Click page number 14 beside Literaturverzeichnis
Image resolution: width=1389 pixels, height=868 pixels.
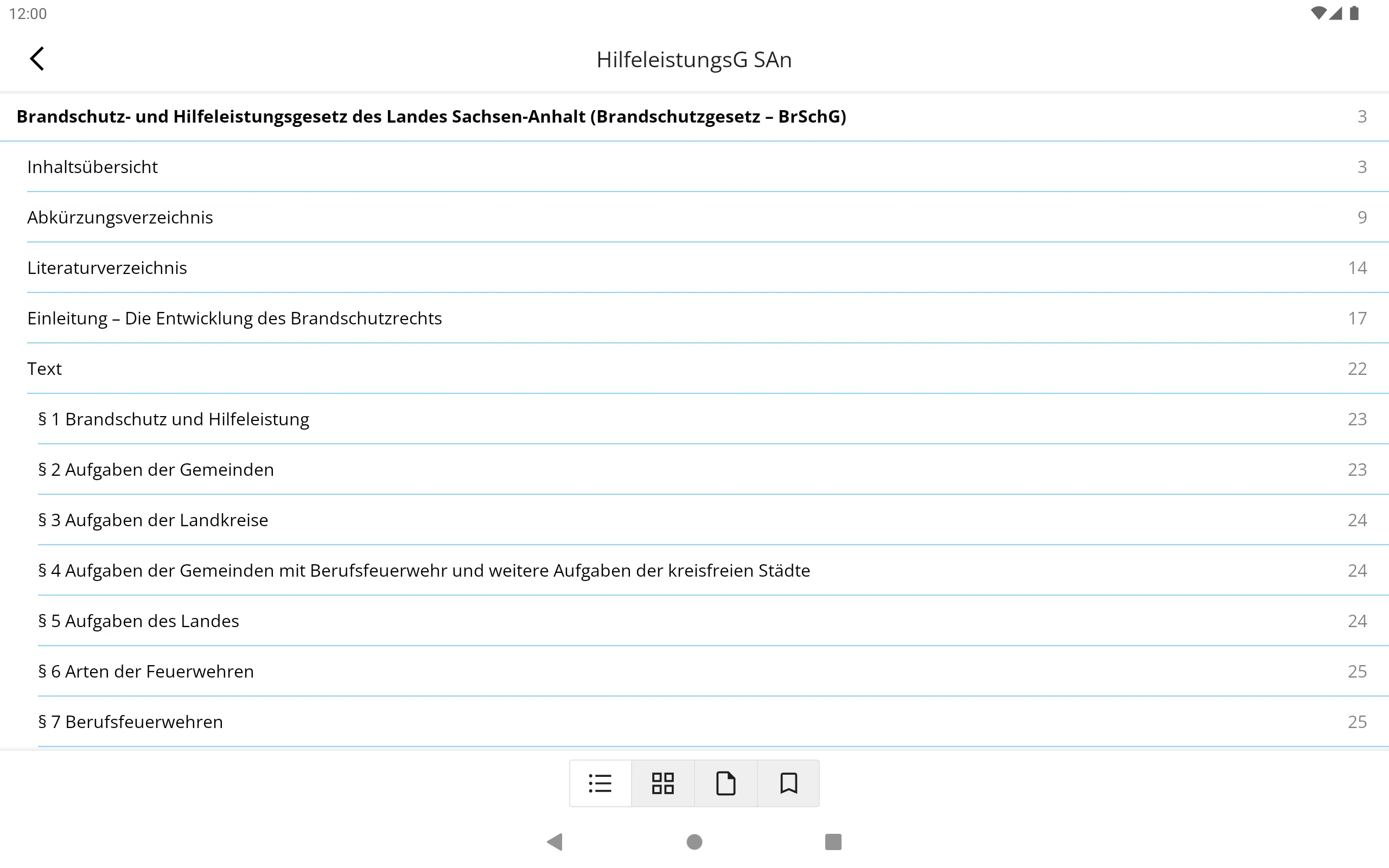1358,268
